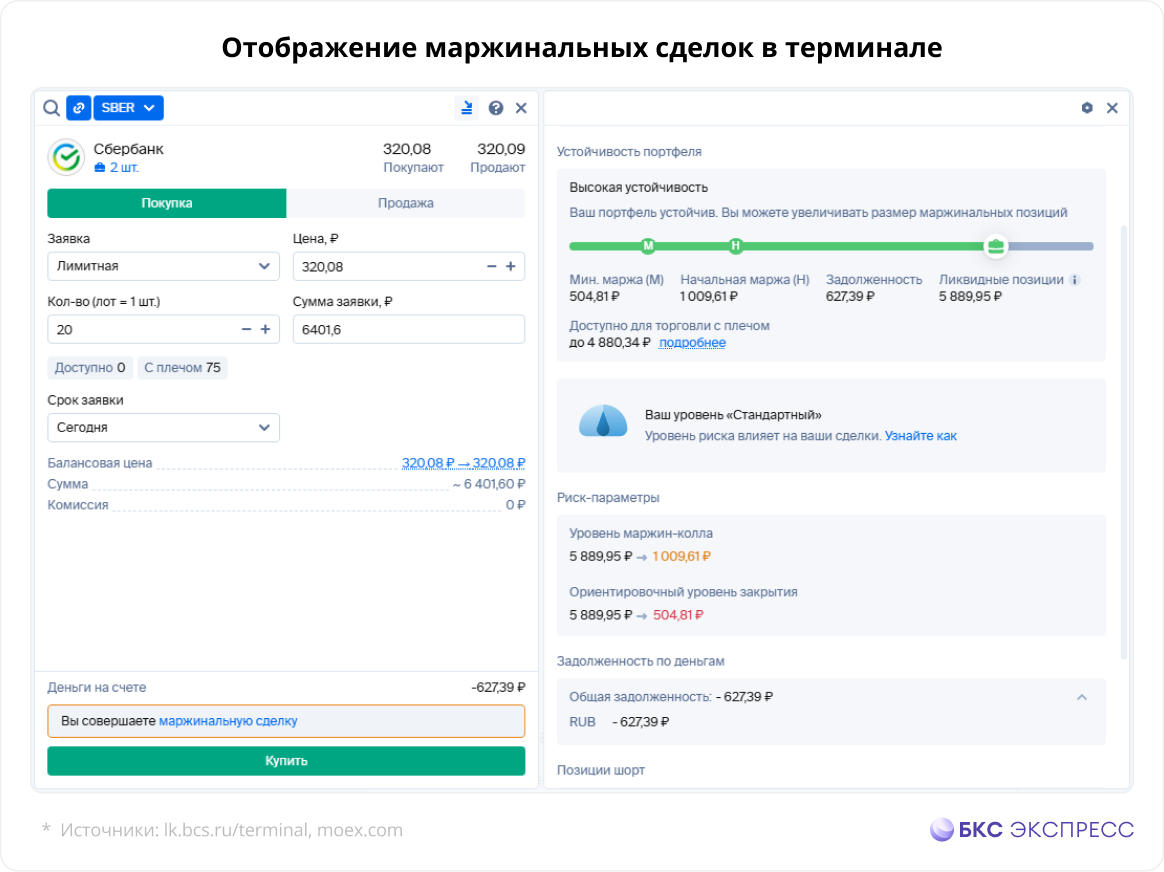Click the red closing level 504,81 ₽
Image resolution: width=1164 pixels, height=872 pixels.
679,615
